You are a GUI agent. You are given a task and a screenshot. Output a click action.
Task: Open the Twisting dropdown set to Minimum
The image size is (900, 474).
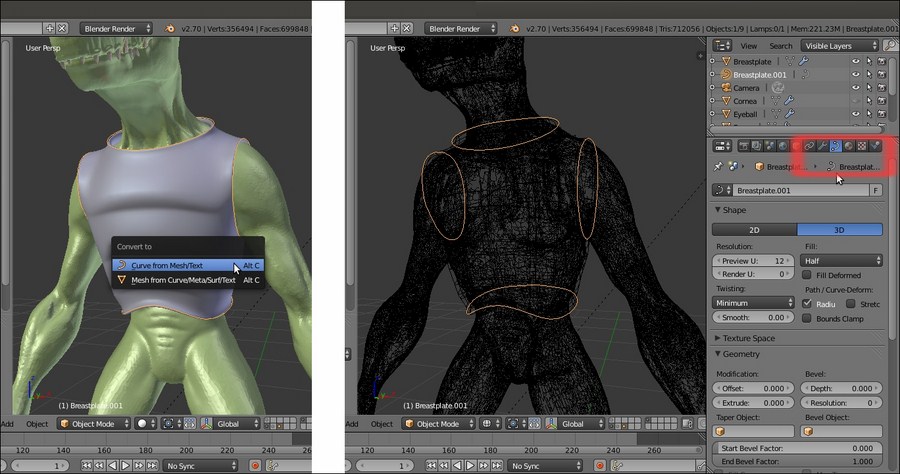click(754, 302)
